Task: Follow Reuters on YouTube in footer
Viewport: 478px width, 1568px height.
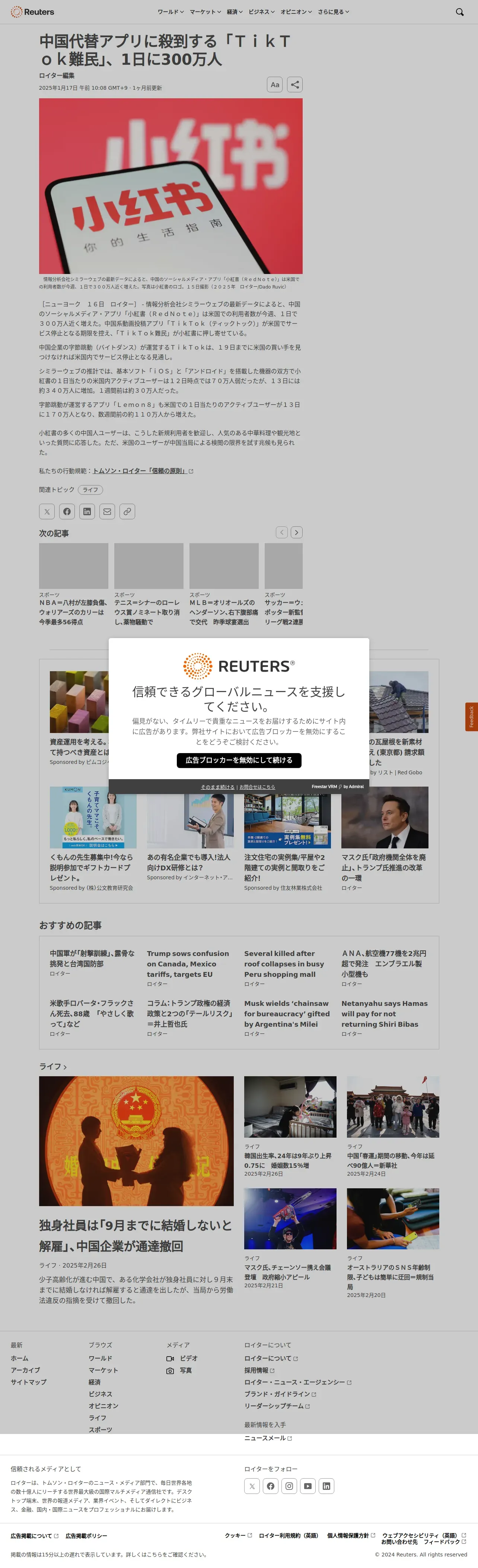Action: click(307, 1486)
